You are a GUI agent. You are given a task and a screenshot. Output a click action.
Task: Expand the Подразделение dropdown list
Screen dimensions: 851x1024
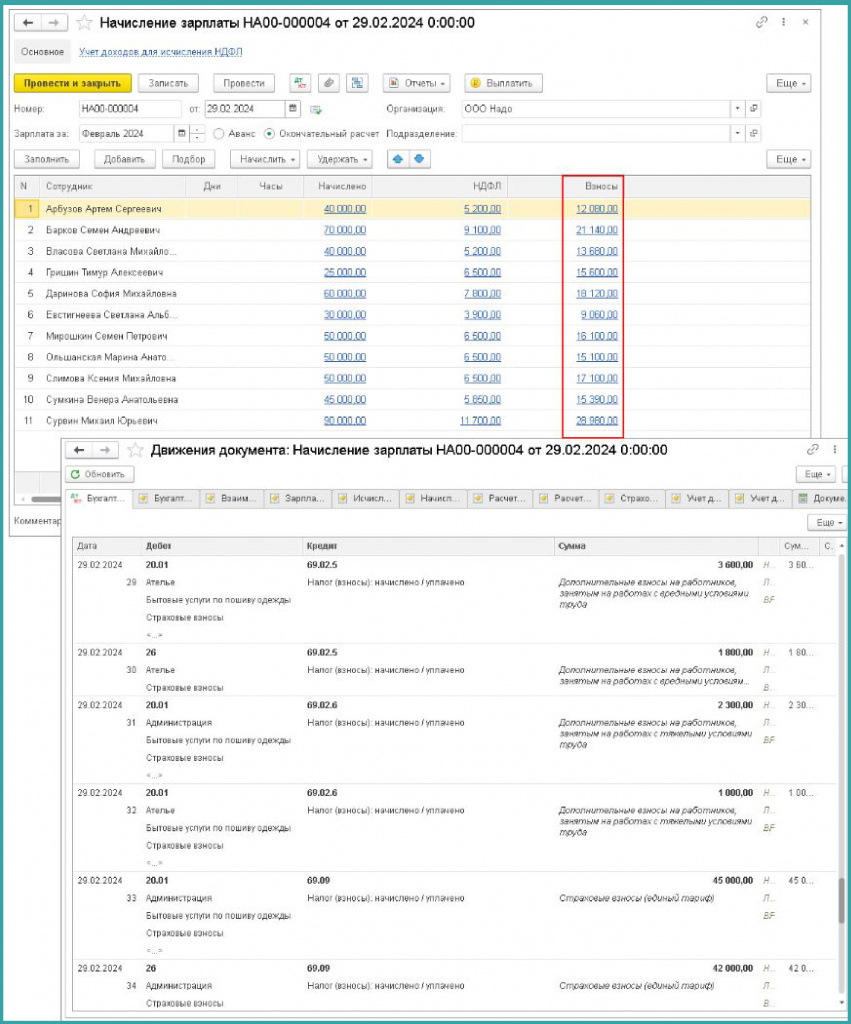(737, 133)
